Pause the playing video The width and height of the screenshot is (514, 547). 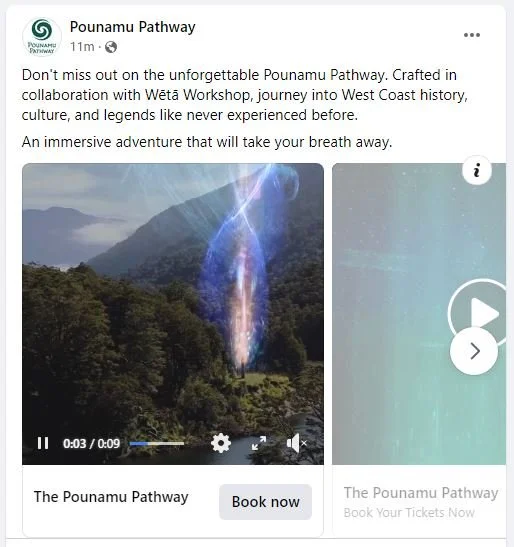tap(43, 443)
